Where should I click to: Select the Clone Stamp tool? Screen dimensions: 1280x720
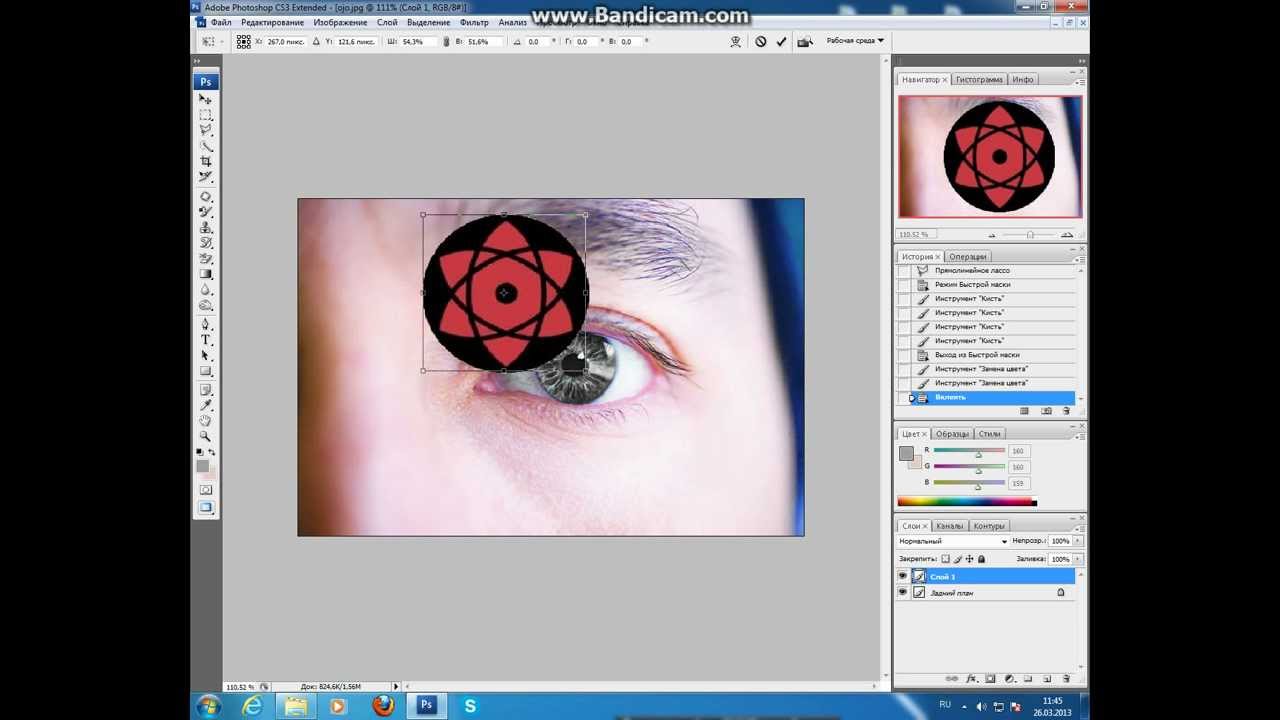click(x=206, y=227)
